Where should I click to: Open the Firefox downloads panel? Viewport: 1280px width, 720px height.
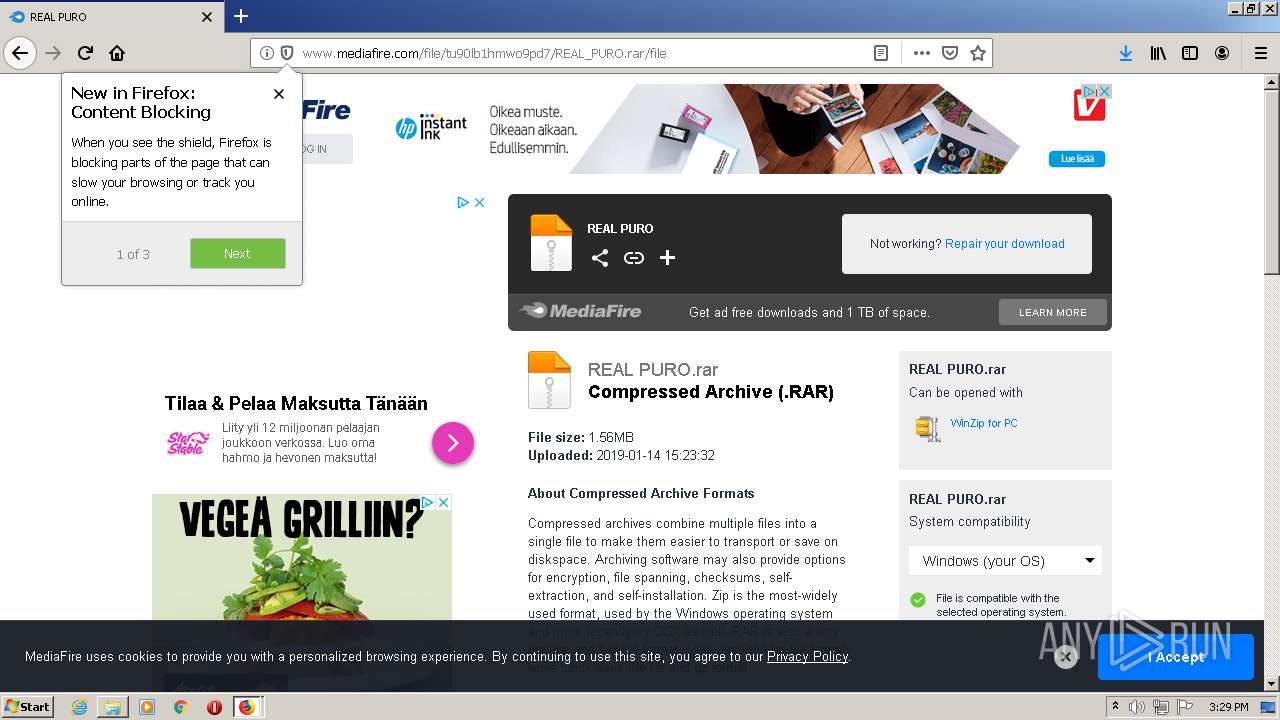(1126, 53)
